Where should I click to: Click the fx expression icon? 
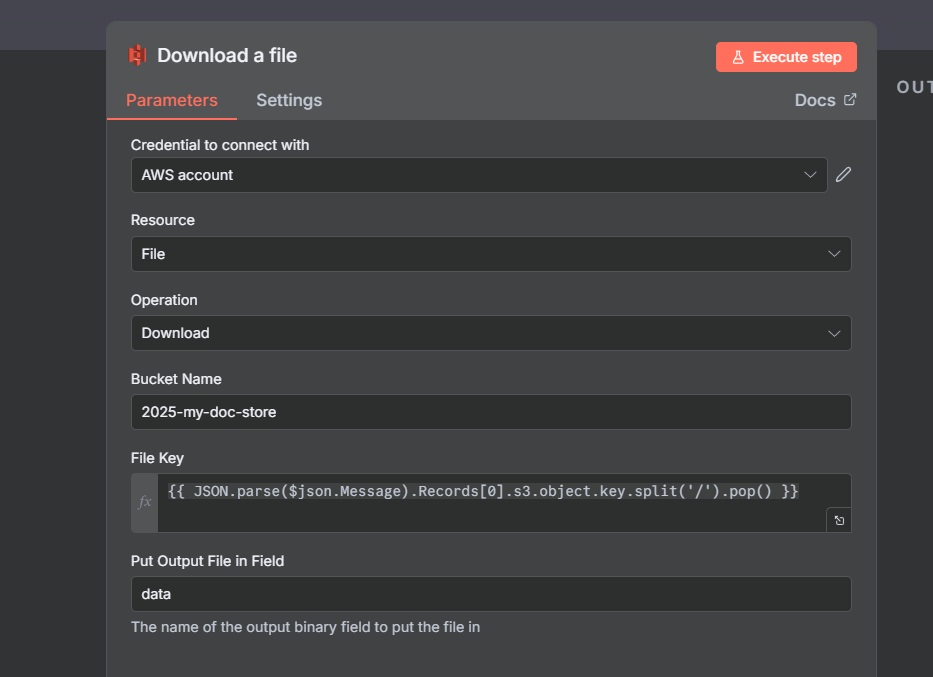click(x=145, y=502)
